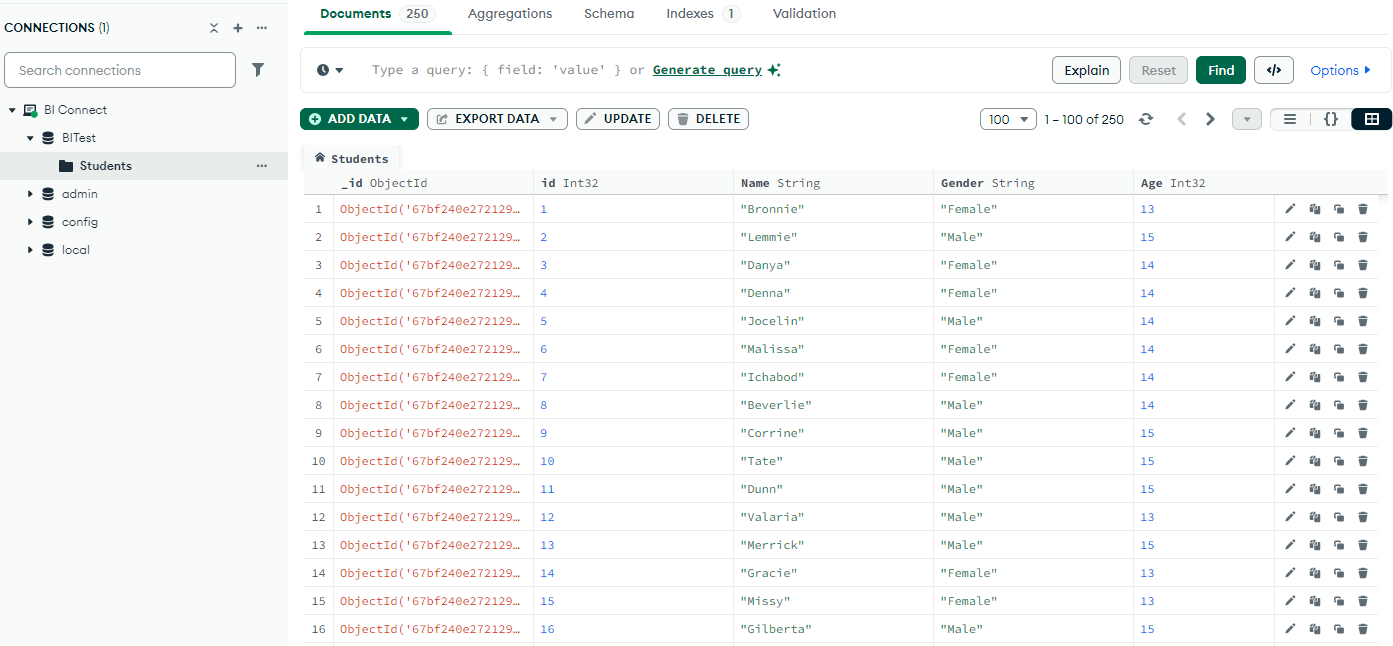Expand the "admin" database in the sidebar

coord(30,193)
